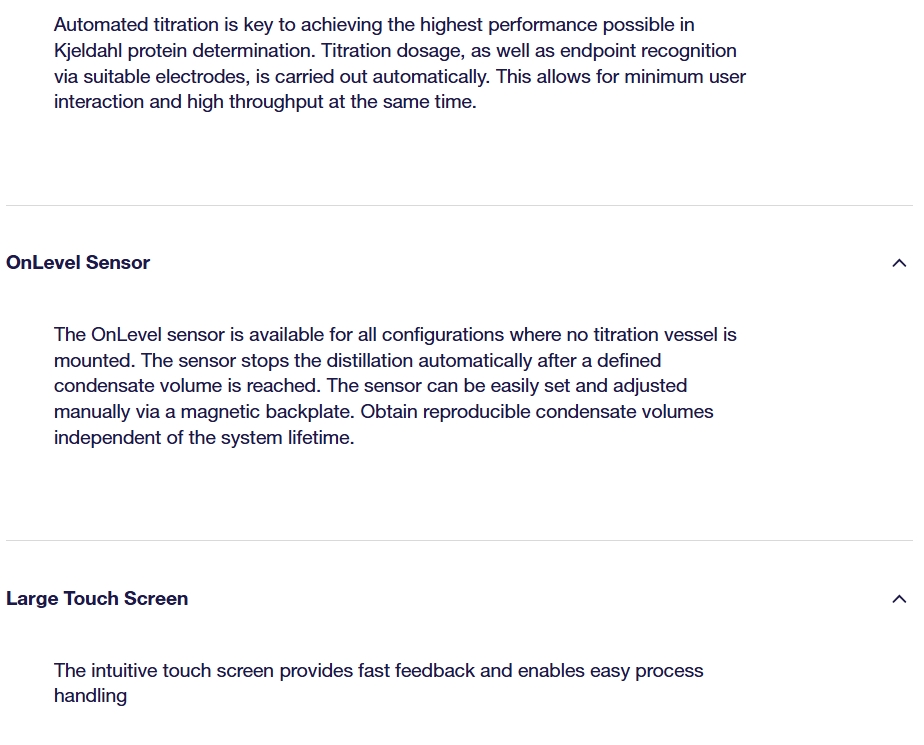Click the divider line above OnLevel Sensor
The width and height of the screenshot is (924, 745).
[x=459, y=206]
